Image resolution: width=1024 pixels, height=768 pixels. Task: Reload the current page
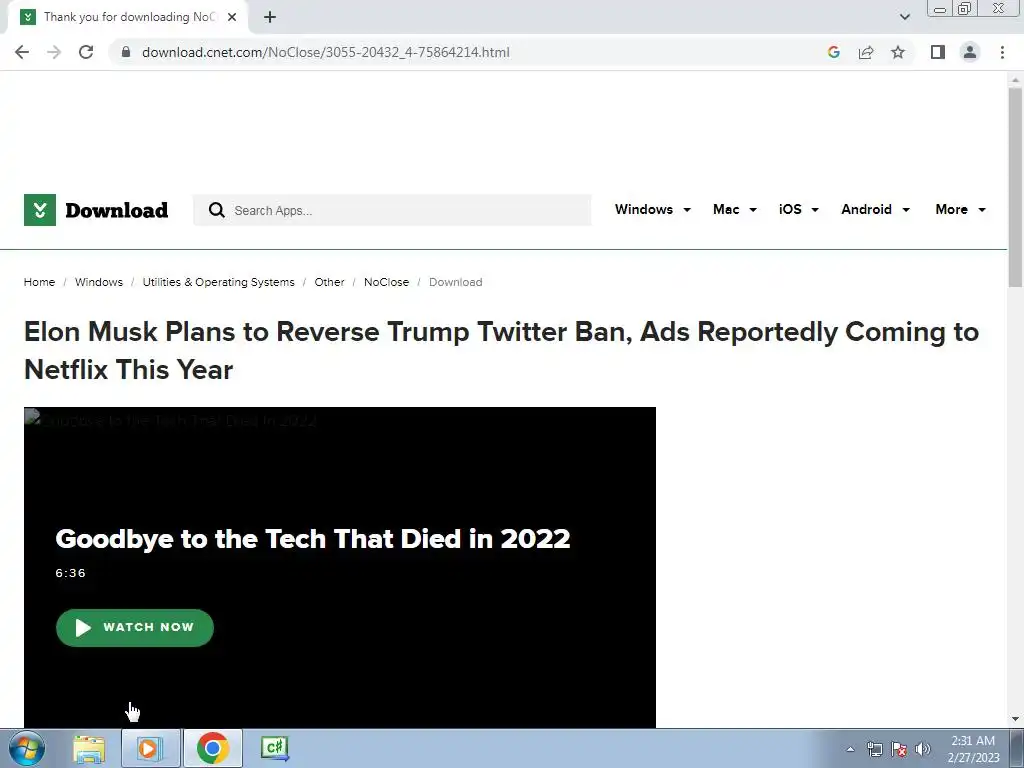click(x=86, y=52)
